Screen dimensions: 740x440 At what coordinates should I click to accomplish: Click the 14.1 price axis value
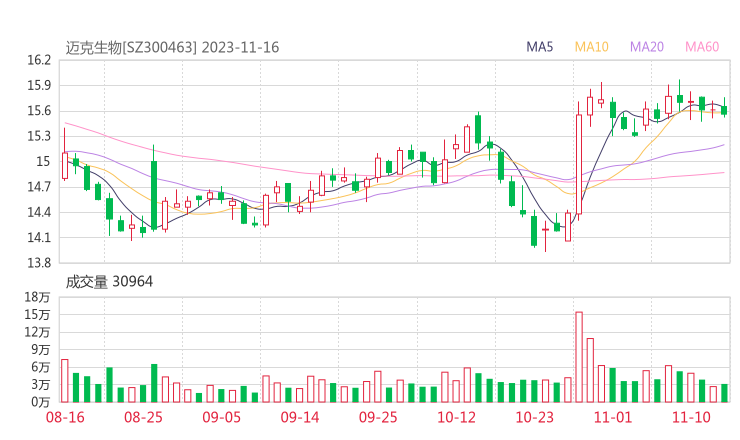39,238
